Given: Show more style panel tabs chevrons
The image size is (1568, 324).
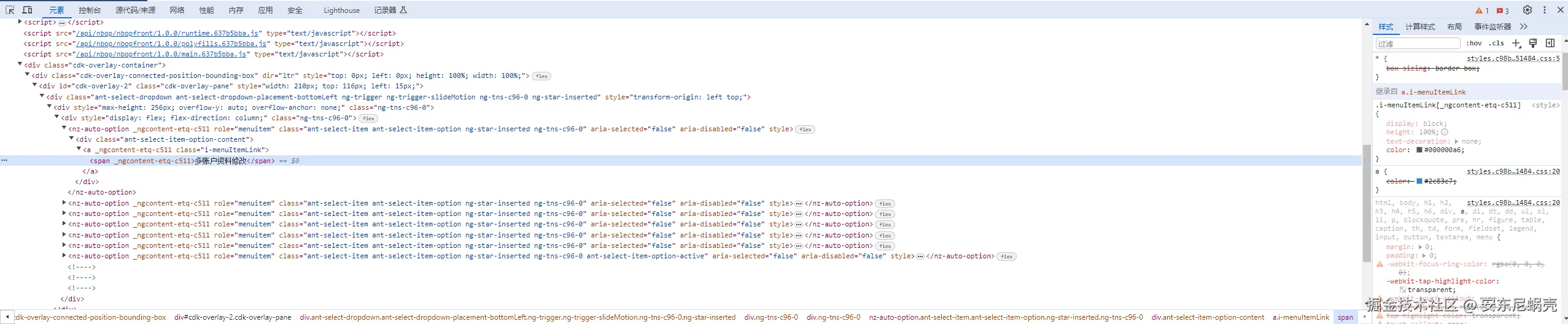Looking at the screenshot, I should [x=1524, y=26].
